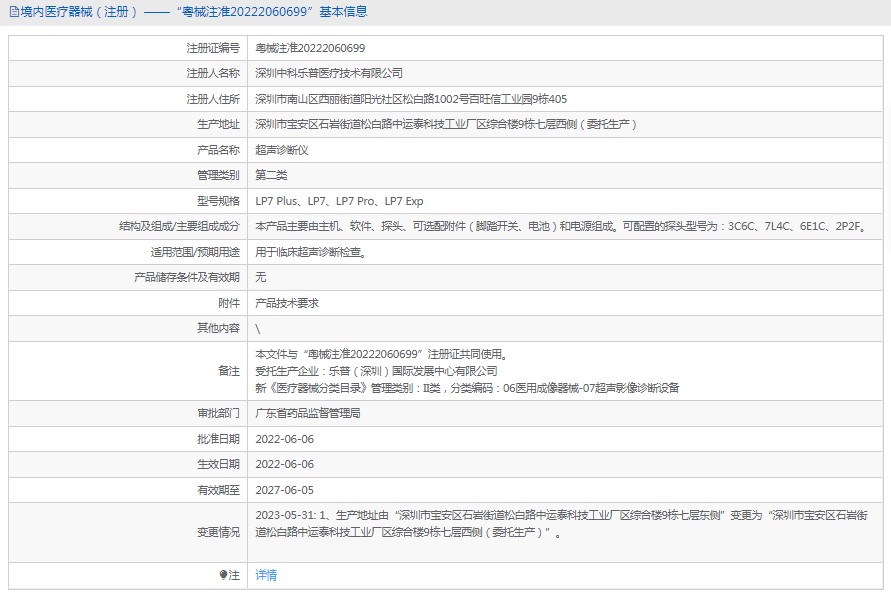Click the page title 境内医疗器械（注册）

click(80, 12)
